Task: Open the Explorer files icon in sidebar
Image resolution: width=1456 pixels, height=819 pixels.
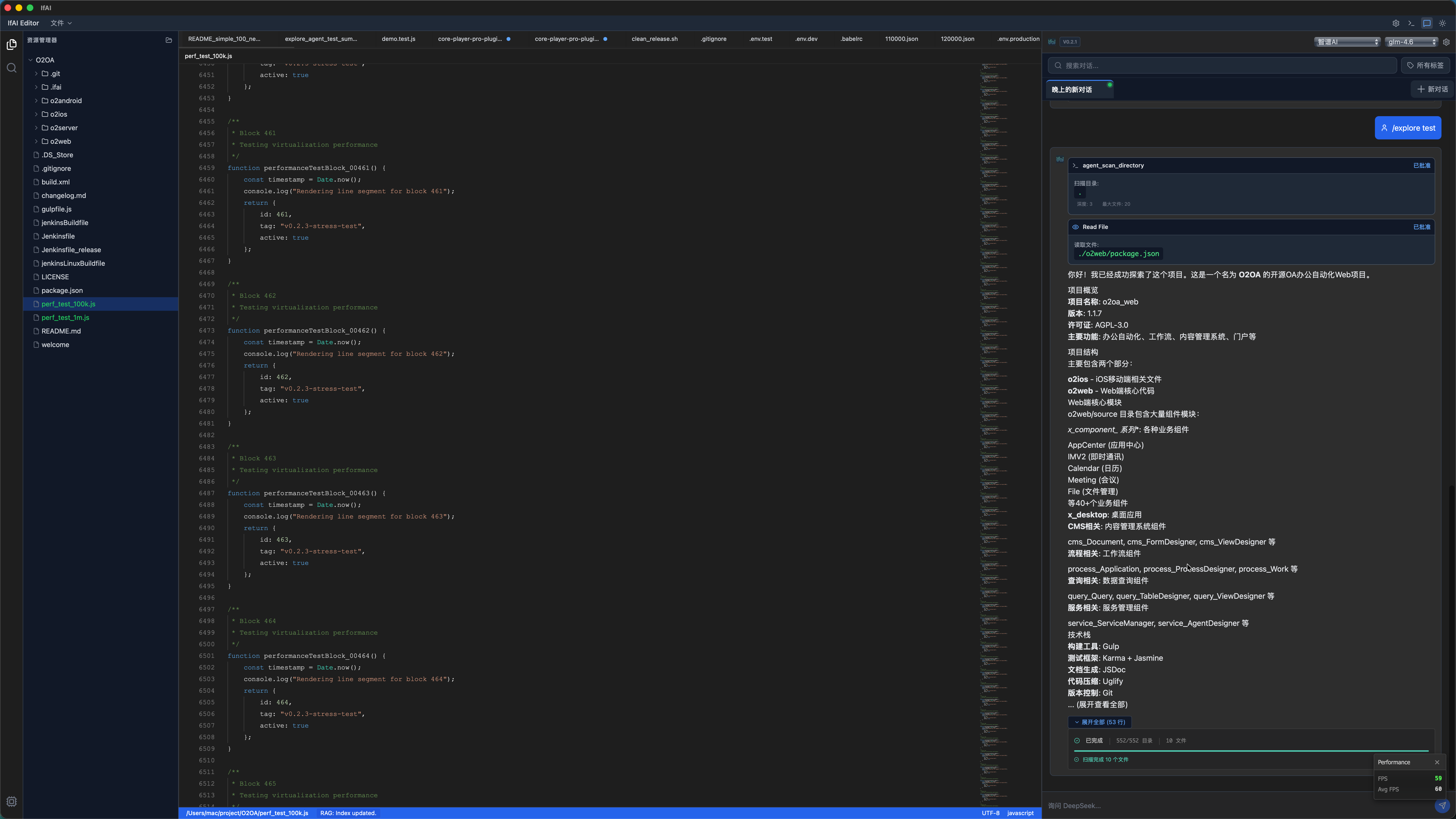Action: (x=11, y=44)
